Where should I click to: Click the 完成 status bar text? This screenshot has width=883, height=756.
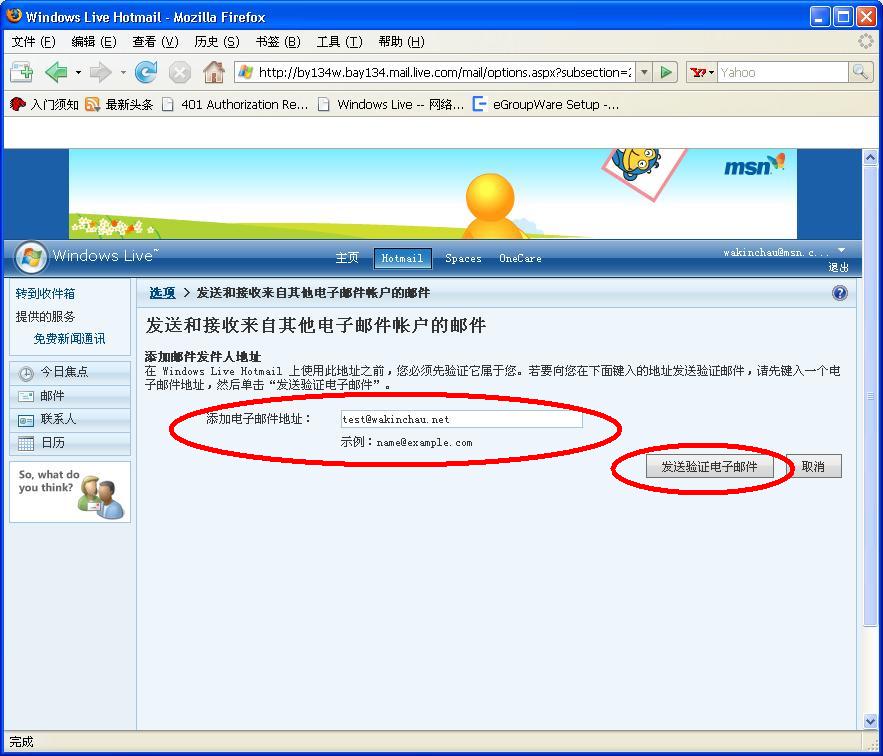point(21,741)
